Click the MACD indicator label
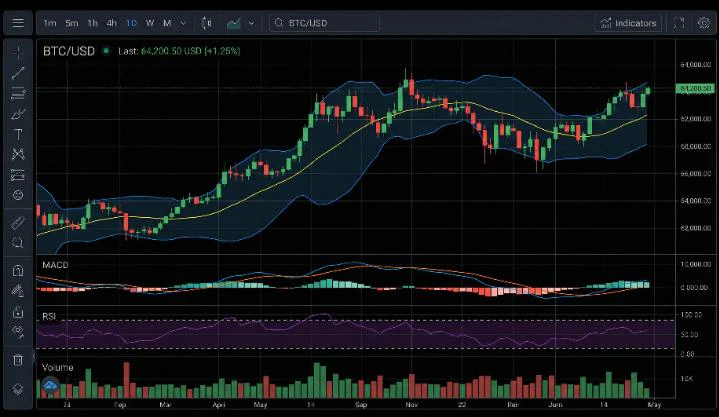This screenshot has width=719, height=417. [55, 265]
